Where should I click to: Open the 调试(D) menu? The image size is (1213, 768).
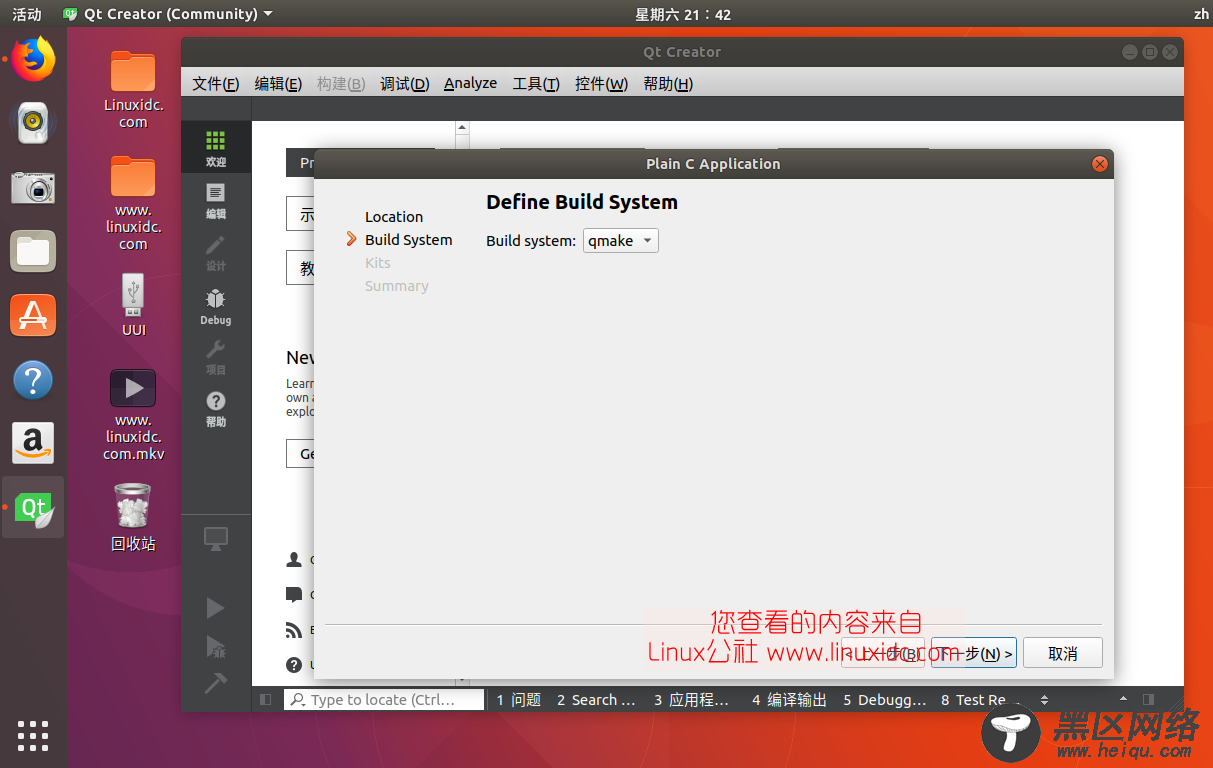pos(404,84)
